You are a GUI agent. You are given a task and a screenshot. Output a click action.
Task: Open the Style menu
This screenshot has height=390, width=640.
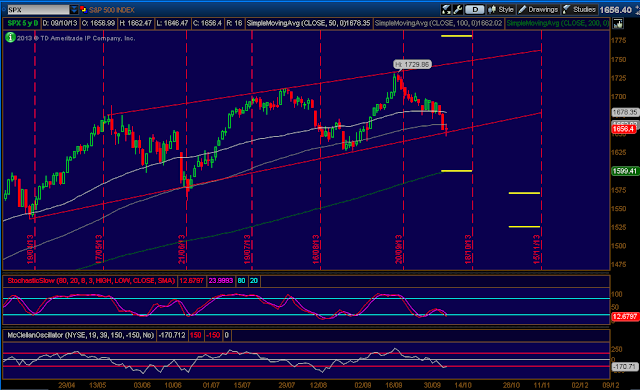tap(501, 9)
